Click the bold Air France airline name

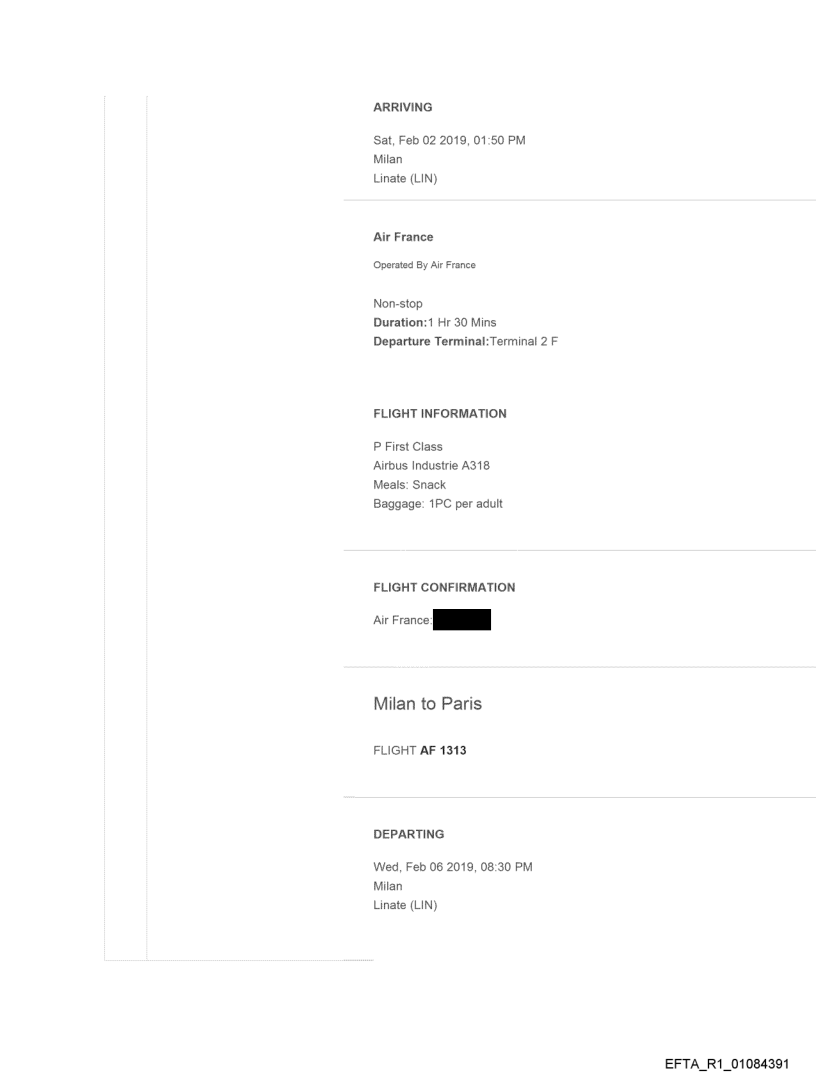coord(403,238)
